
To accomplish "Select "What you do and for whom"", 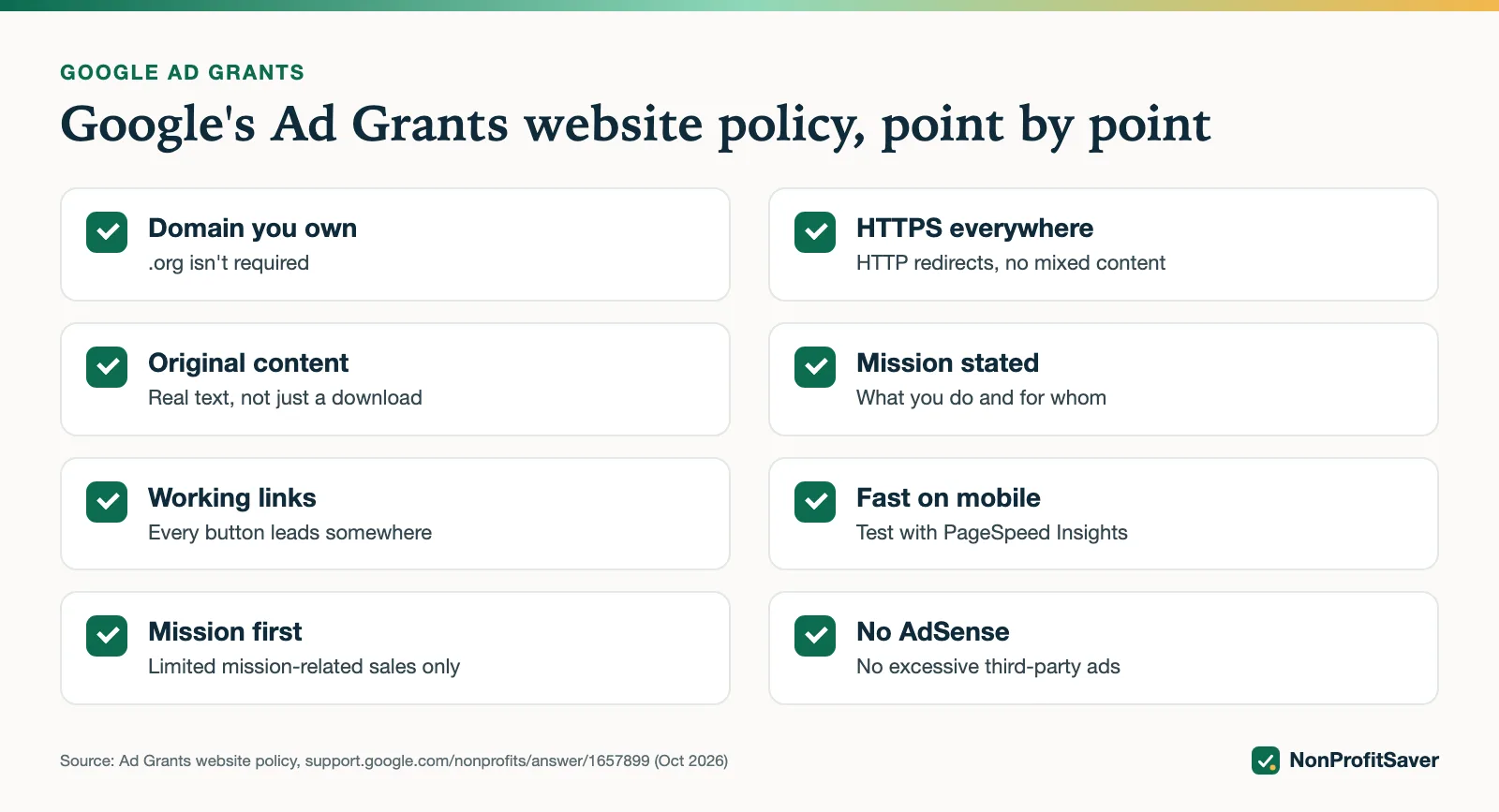I will pyautogui.click(x=981, y=398).
